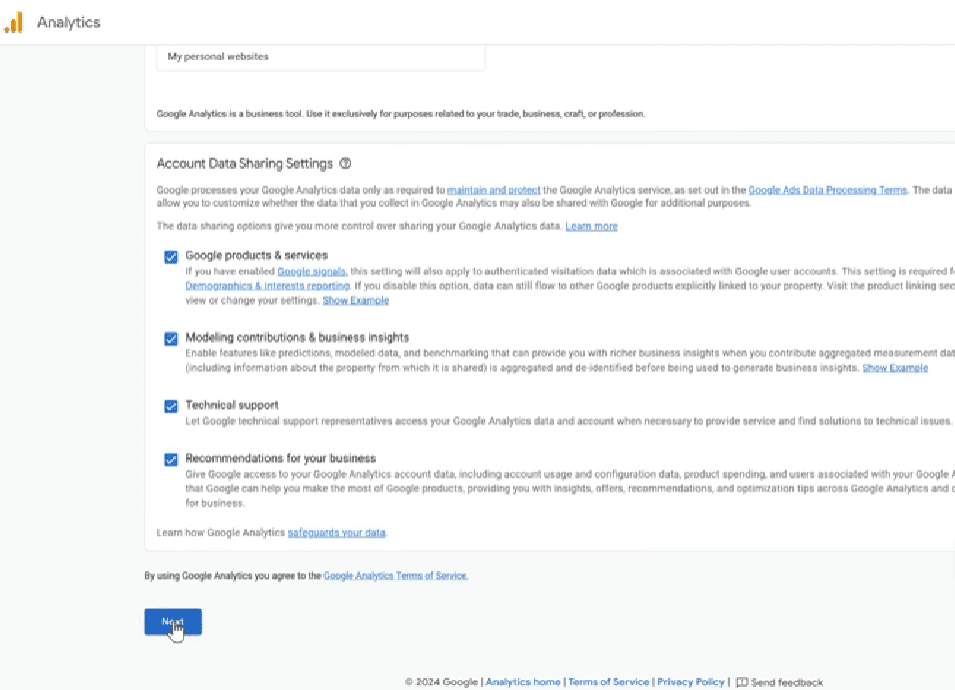Click the Next button
The height and width of the screenshot is (690, 955).
pos(172,621)
